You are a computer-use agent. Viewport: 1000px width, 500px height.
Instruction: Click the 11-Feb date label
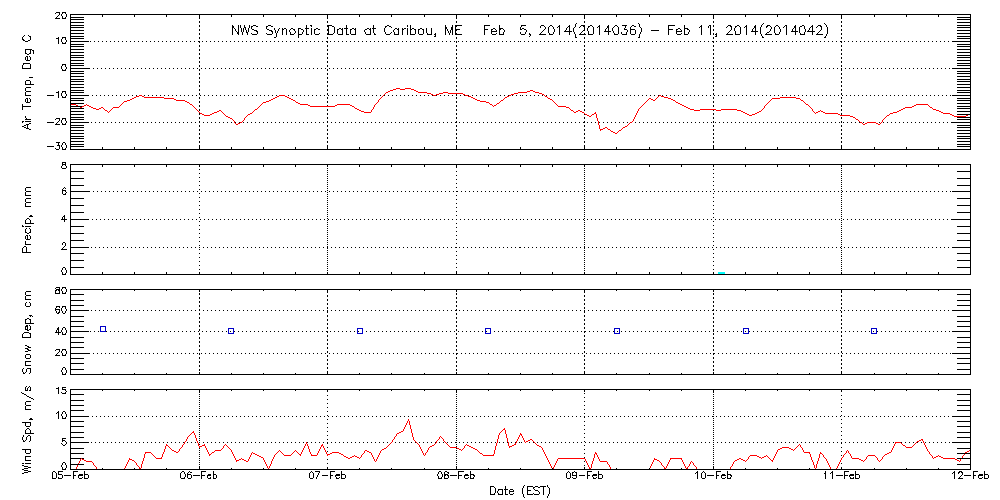click(x=842, y=477)
